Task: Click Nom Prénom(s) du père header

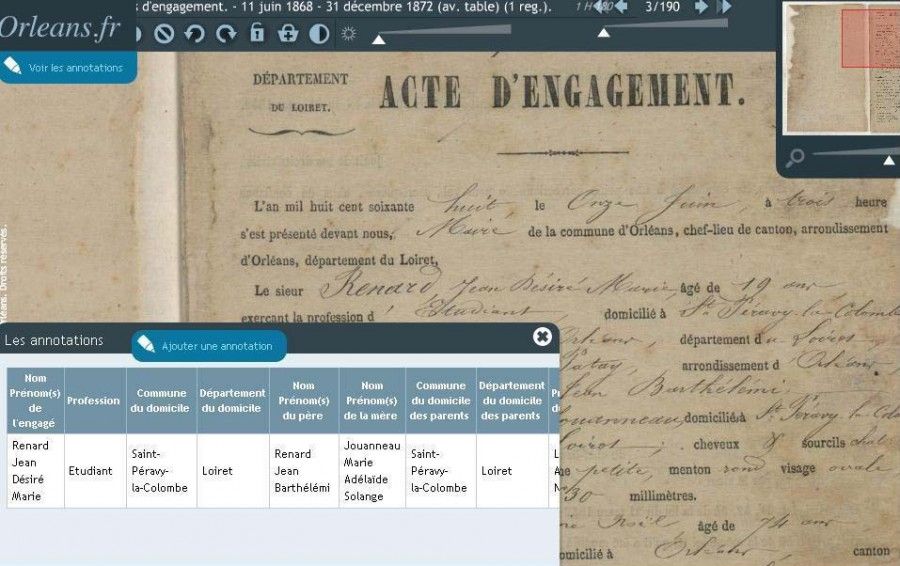Action: 304,401
